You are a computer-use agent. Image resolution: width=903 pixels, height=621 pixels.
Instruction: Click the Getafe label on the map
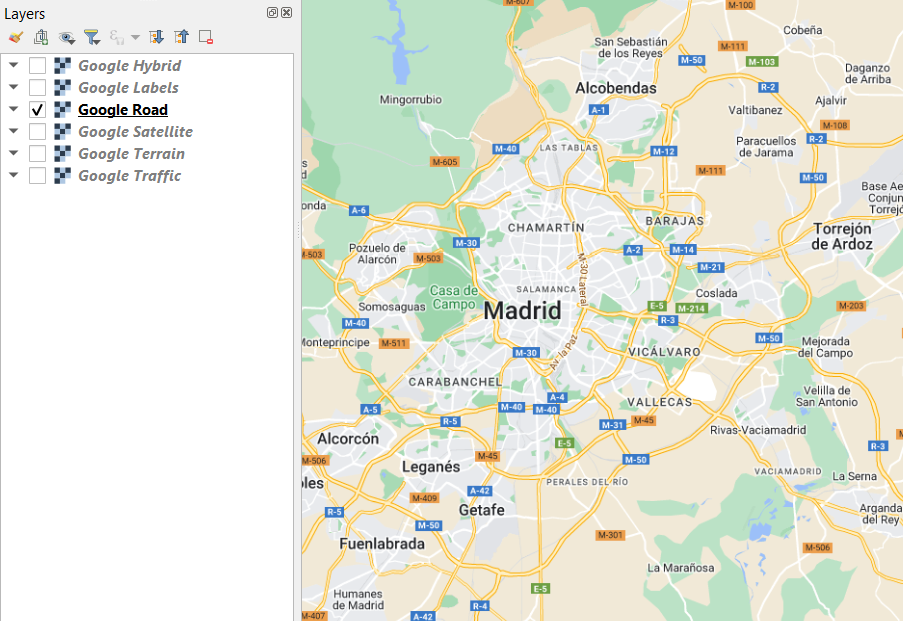pyautogui.click(x=481, y=510)
